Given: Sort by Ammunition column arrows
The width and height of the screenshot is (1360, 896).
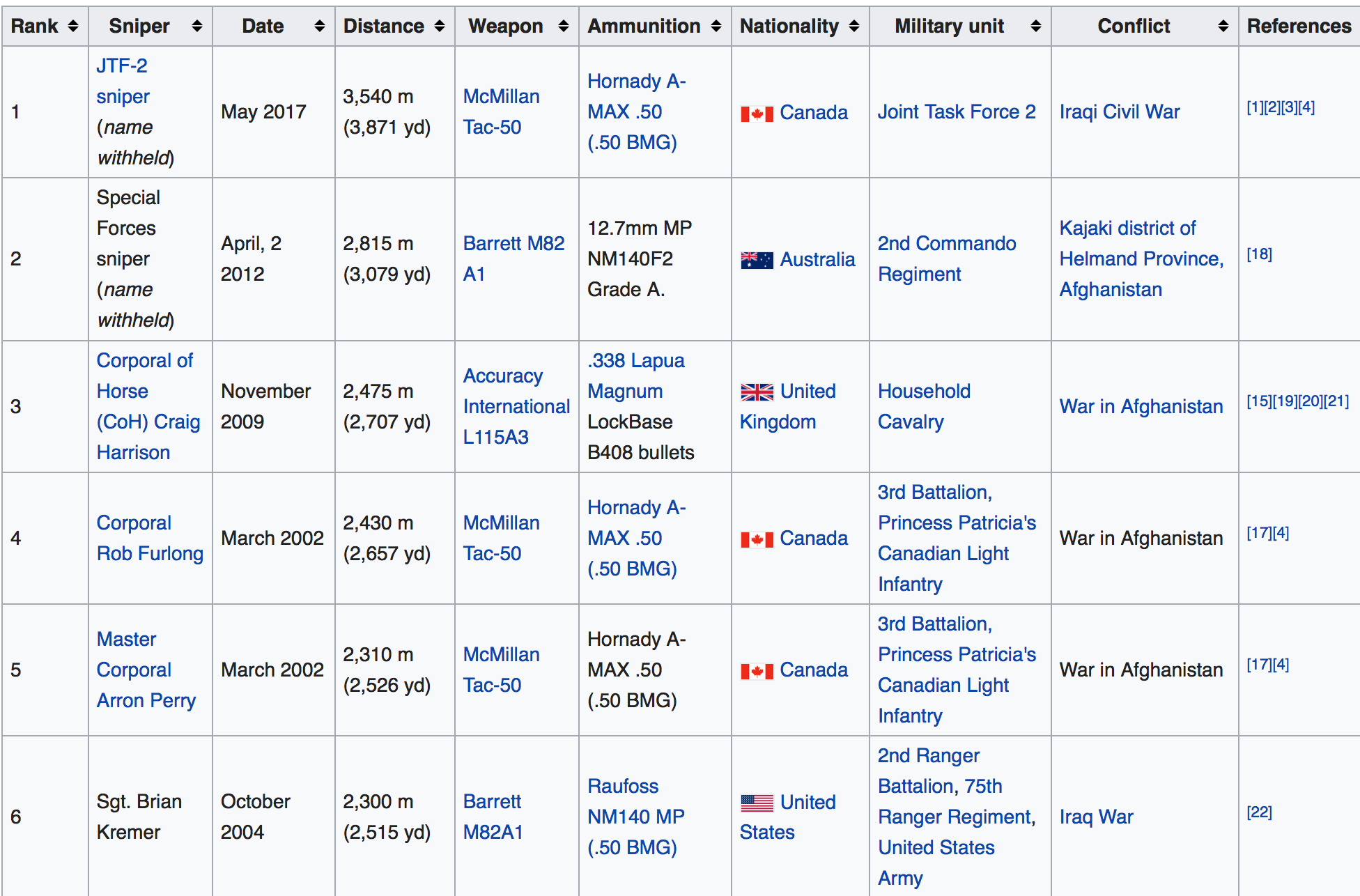Looking at the screenshot, I should 716,26.
